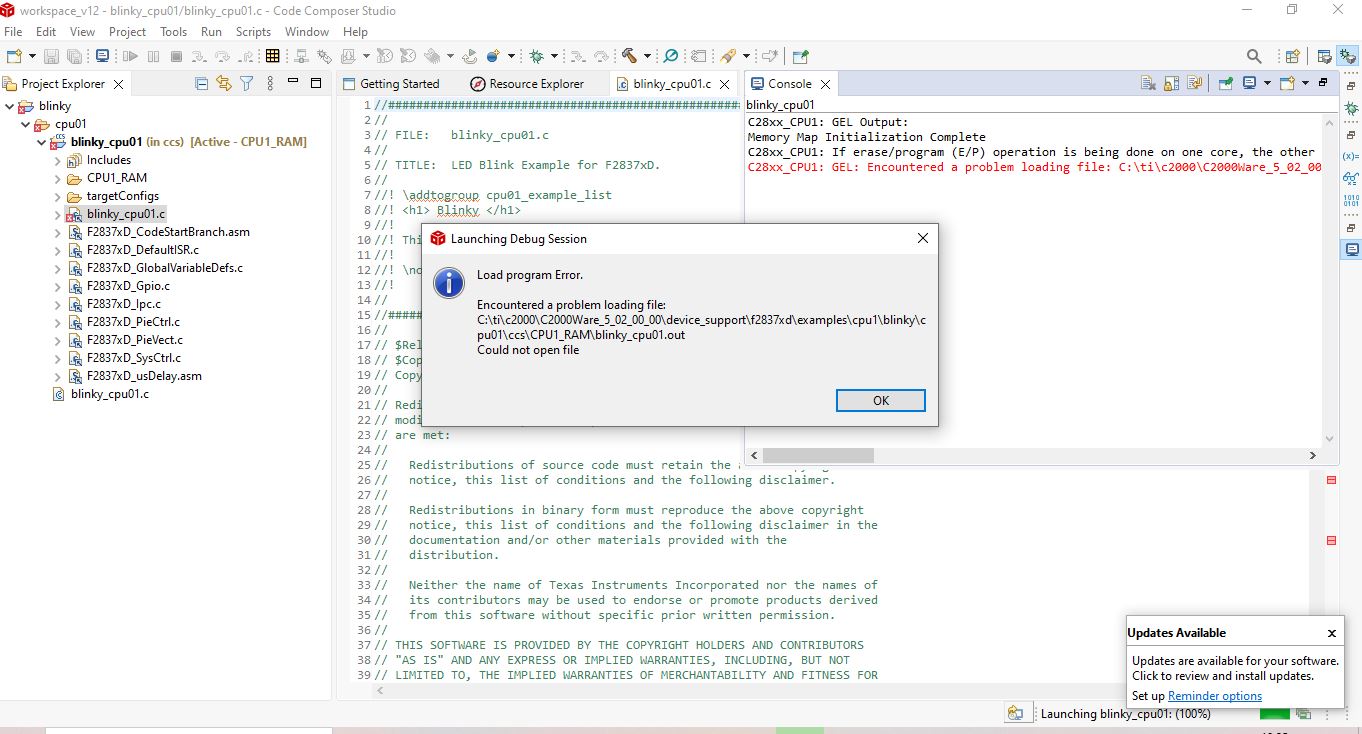
Task: Click the Console horizontal scrollbar thumb
Action: 818,455
